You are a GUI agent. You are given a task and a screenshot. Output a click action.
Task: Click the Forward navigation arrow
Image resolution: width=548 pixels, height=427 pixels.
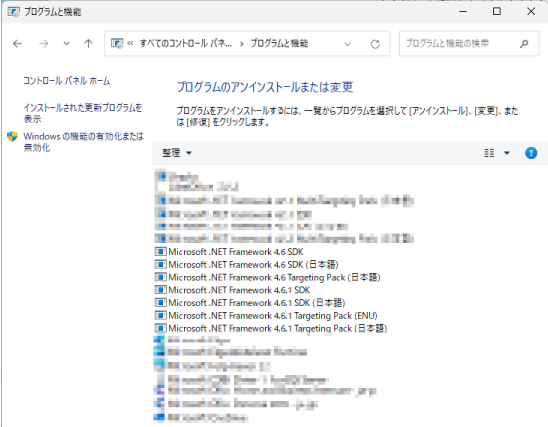coord(44,44)
